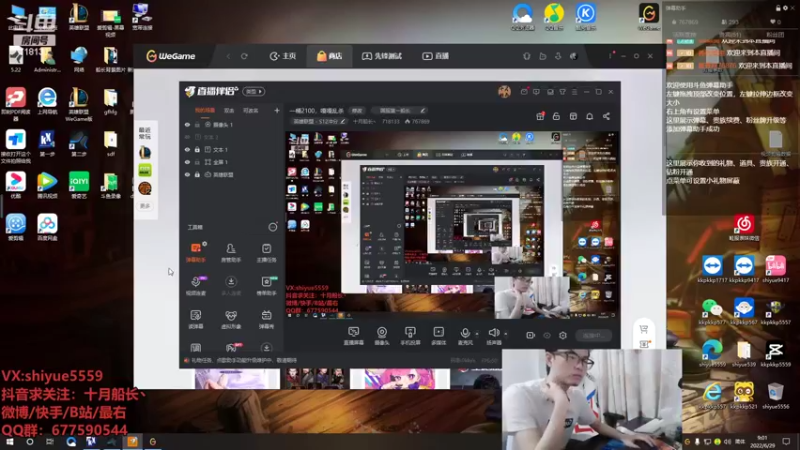Open the 弹幕秀 TV-shaped tool

(x=266, y=319)
